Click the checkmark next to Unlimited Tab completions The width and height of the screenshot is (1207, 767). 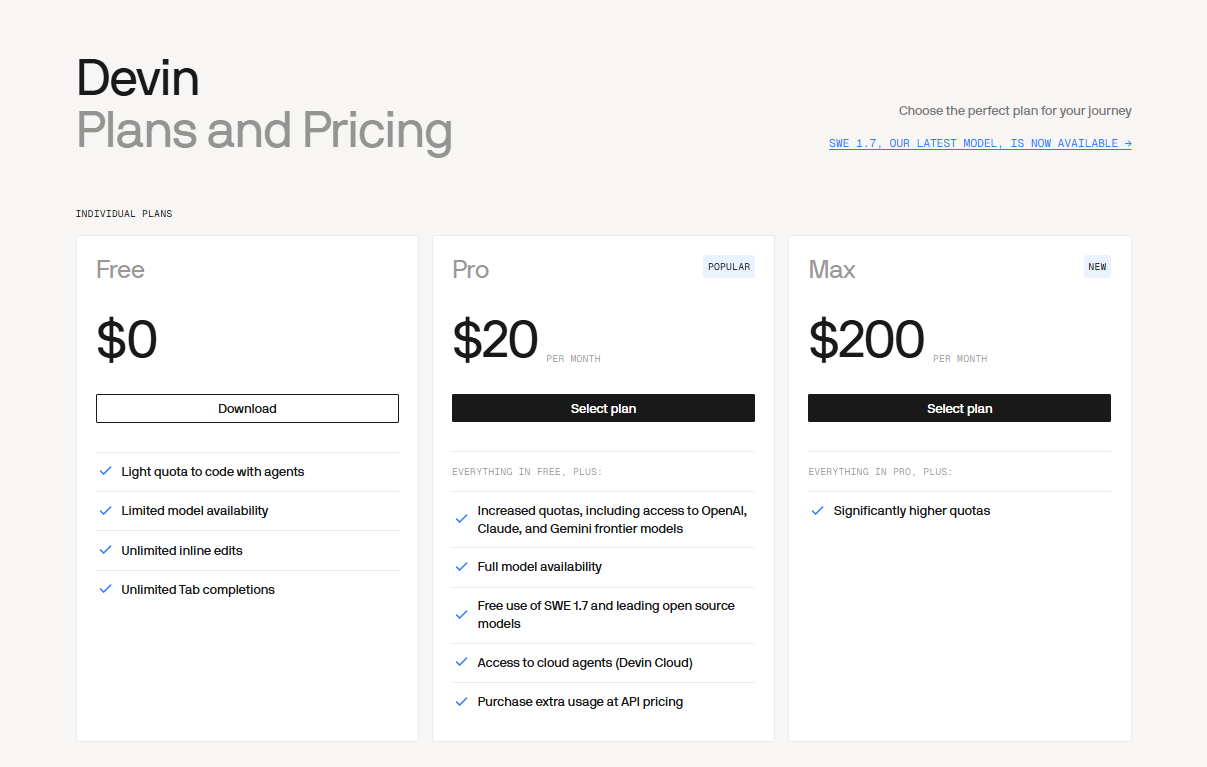click(x=105, y=589)
